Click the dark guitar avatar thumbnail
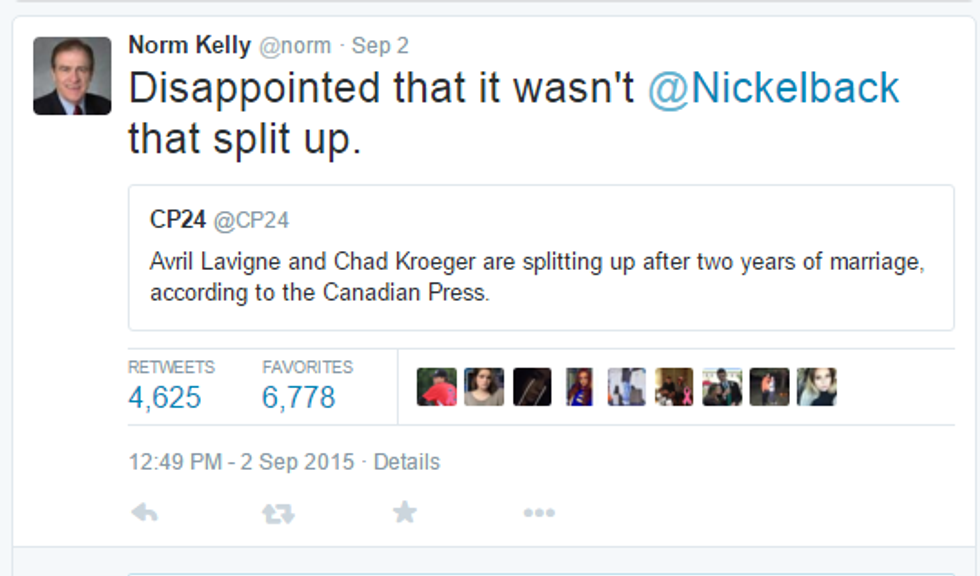This screenshot has width=980, height=576. tap(532, 387)
